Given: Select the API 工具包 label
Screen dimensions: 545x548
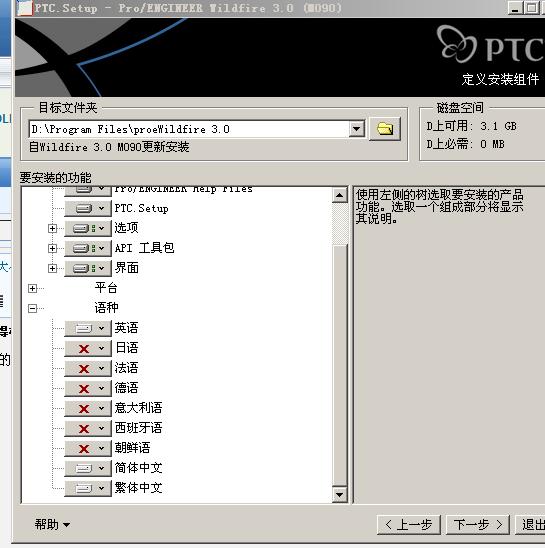Looking at the screenshot, I should [144, 248].
